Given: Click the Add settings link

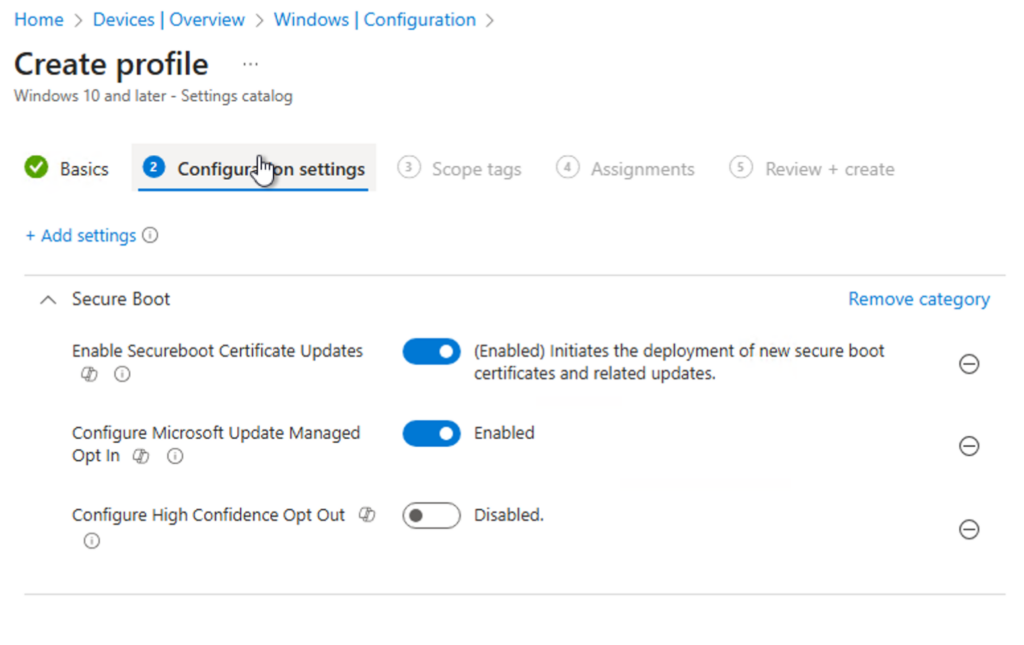Looking at the screenshot, I should pos(81,236).
